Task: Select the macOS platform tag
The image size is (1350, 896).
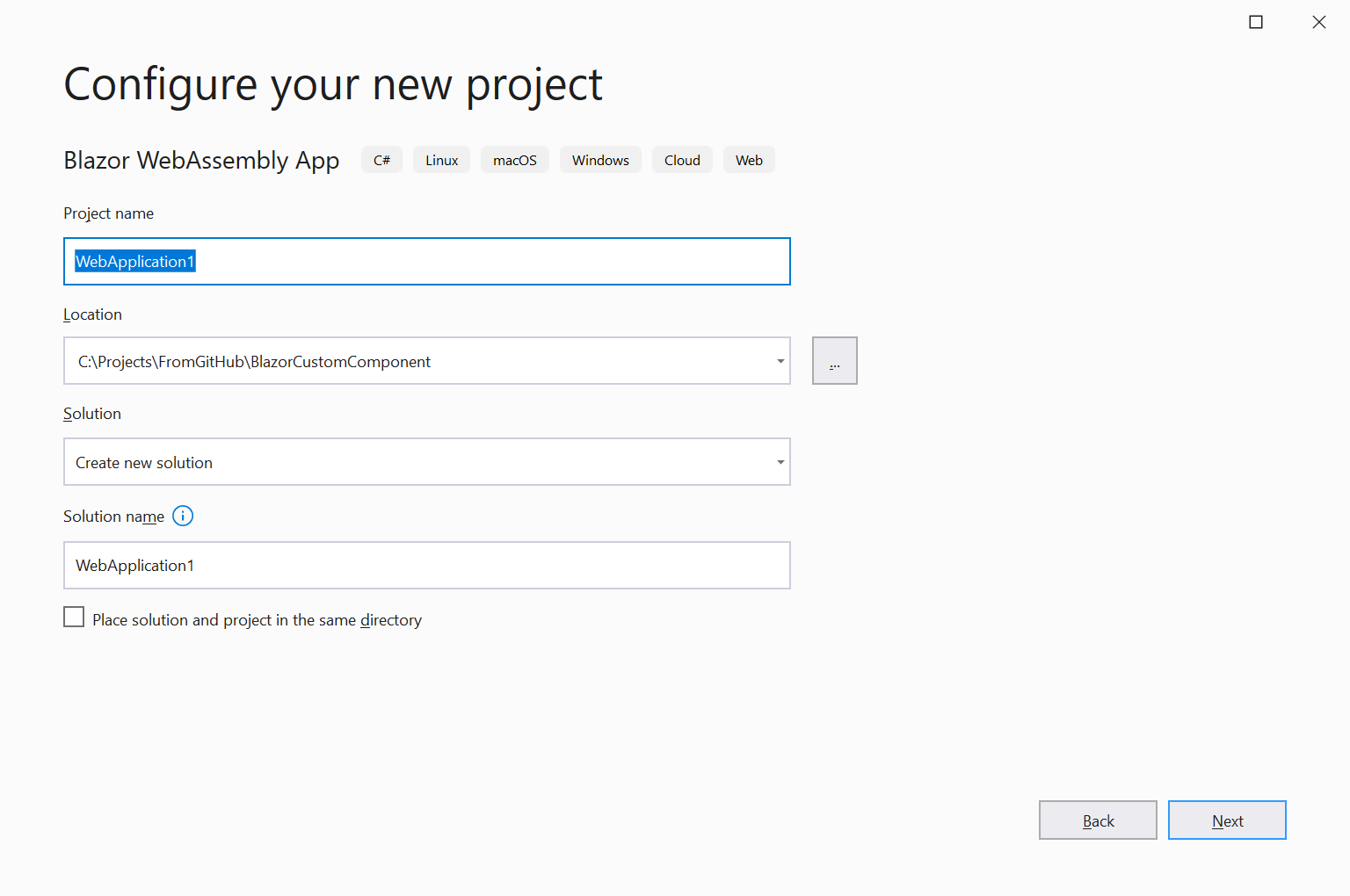Action: coord(515,159)
